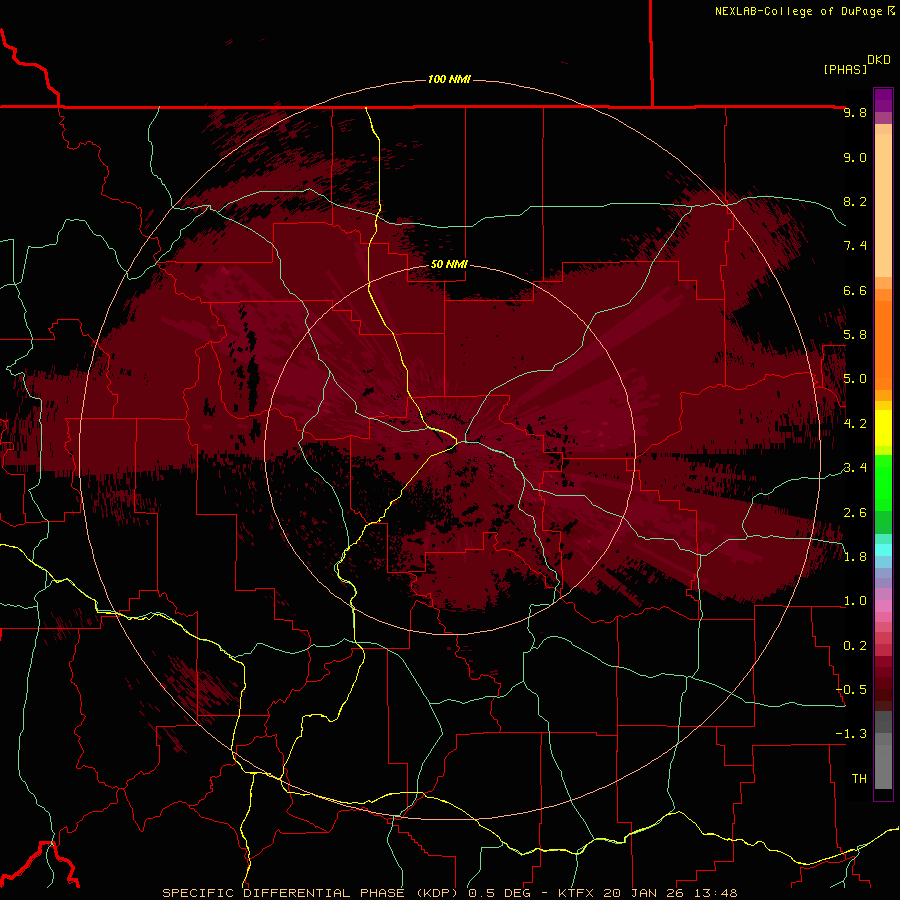Click the yellow segment of the color bar
Viewport: 900px width, 900px height.
coord(883,428)
